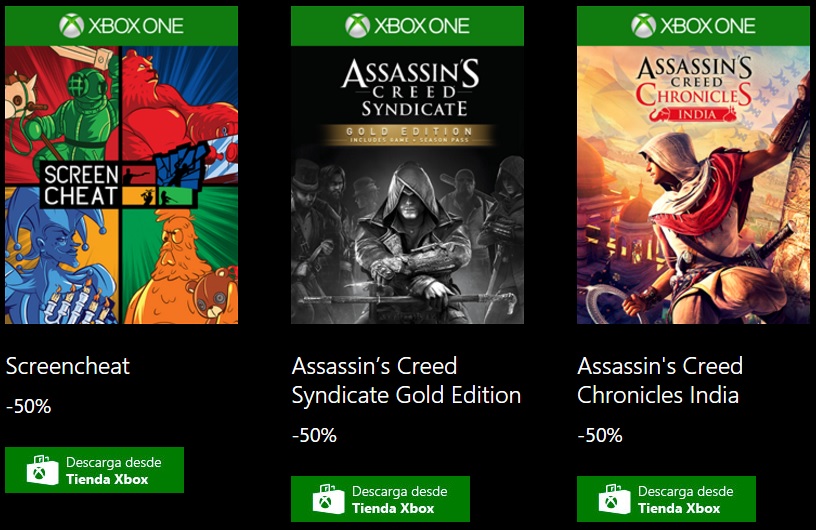Screen dimensions: 816x530
Task: Open the Assassin's Creed Syndicate cover art
Action: tap(407, 185)
